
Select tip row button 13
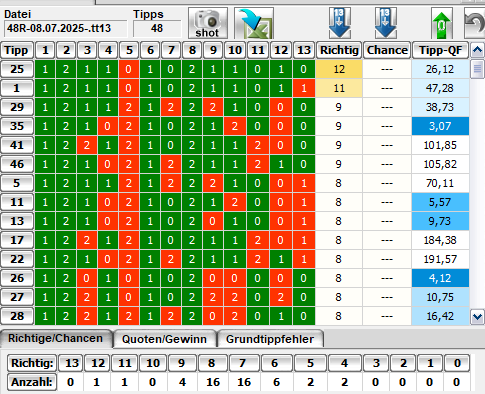(17, 221)
